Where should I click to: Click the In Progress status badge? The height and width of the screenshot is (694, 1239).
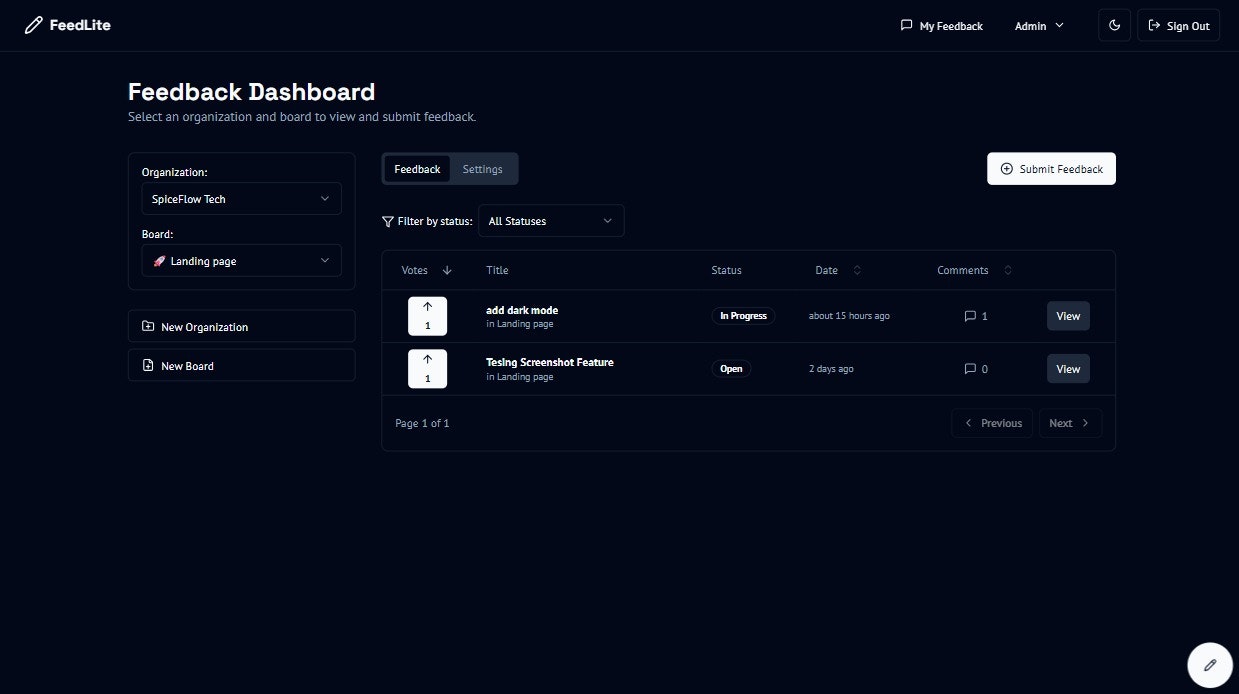[x=743, y=316]
